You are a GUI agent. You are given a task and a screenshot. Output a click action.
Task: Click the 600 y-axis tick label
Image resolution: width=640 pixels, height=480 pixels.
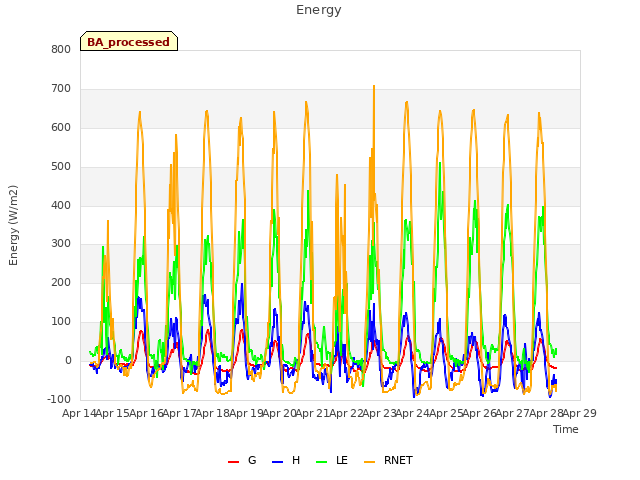point(61,128)
